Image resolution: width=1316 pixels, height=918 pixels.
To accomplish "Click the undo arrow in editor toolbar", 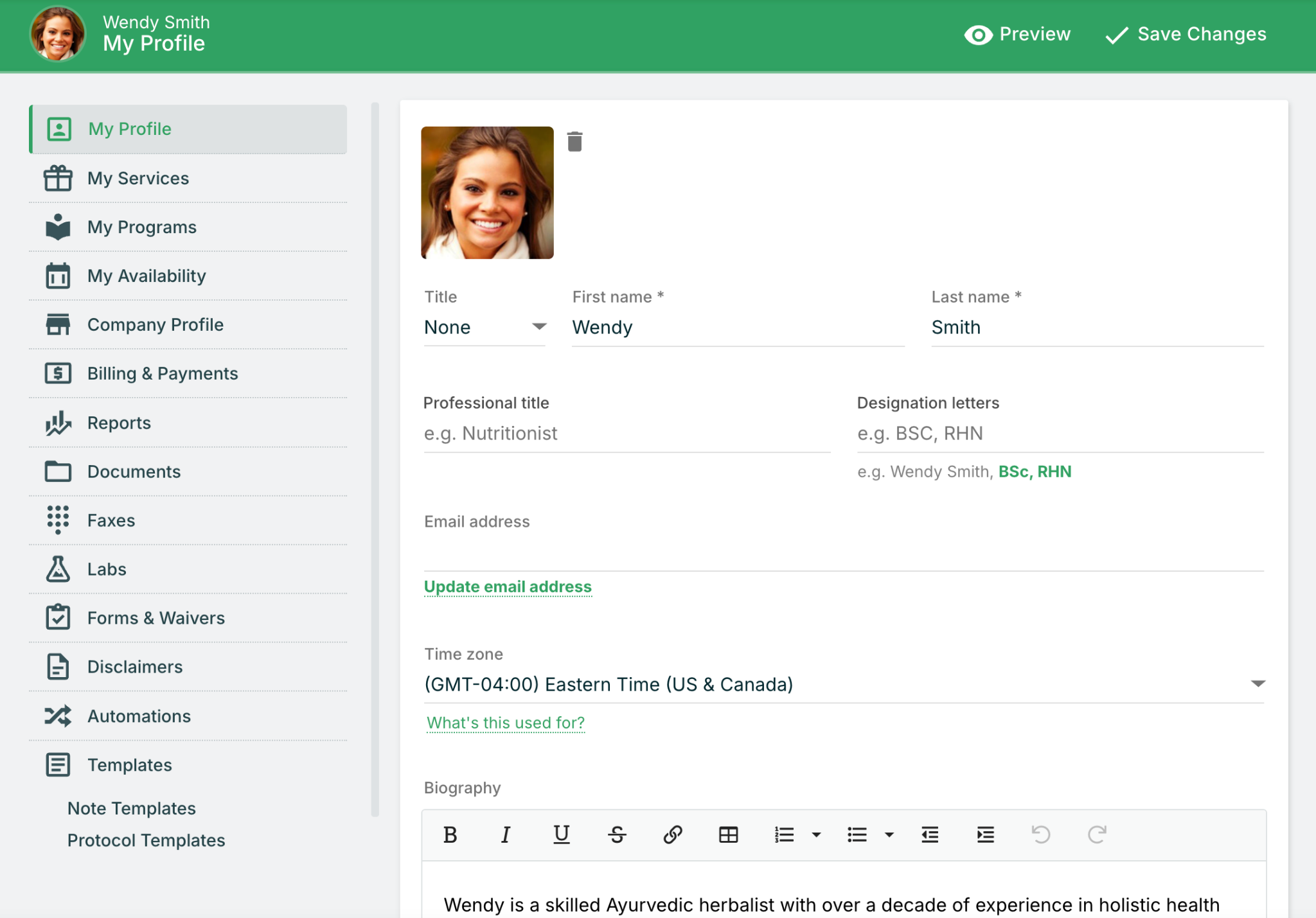I will click(x=1040, y=834).
